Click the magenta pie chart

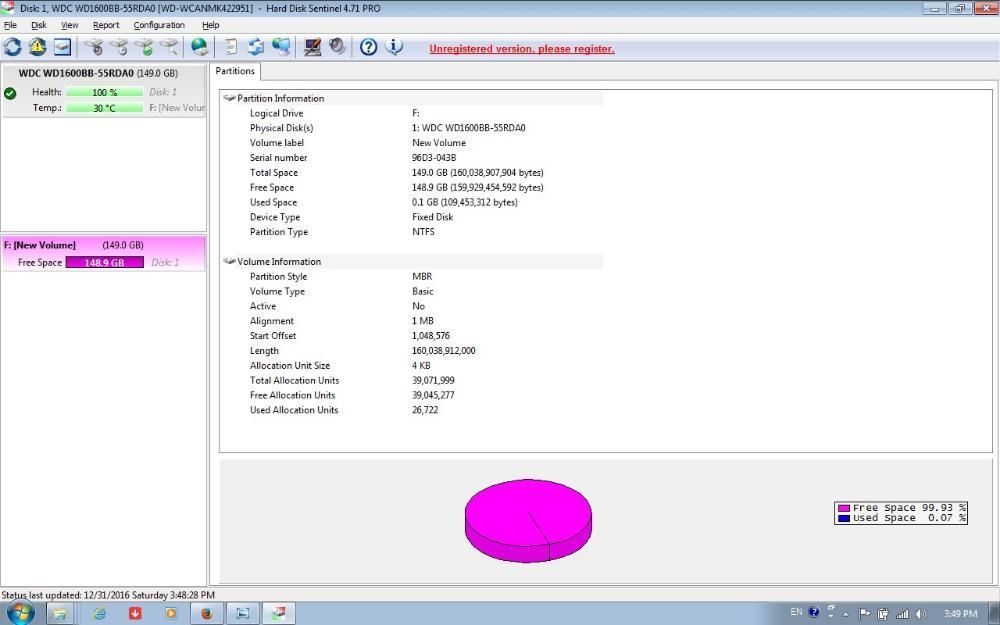[528, 520]
